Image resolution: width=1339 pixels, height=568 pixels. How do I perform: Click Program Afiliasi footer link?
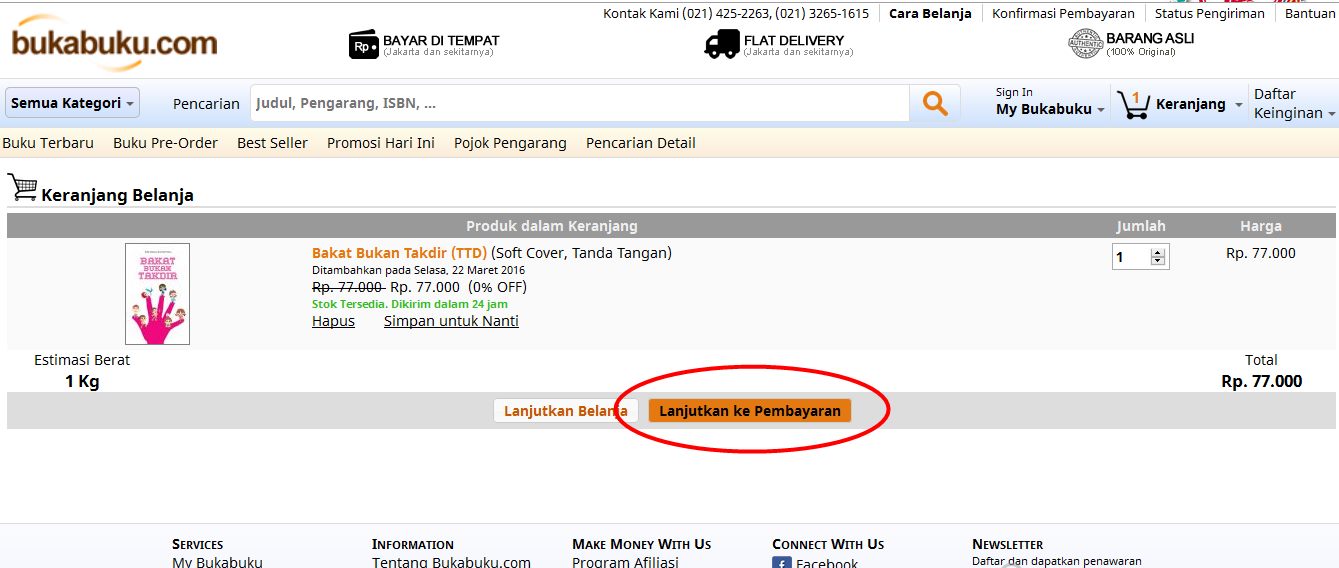coord(625,562)
